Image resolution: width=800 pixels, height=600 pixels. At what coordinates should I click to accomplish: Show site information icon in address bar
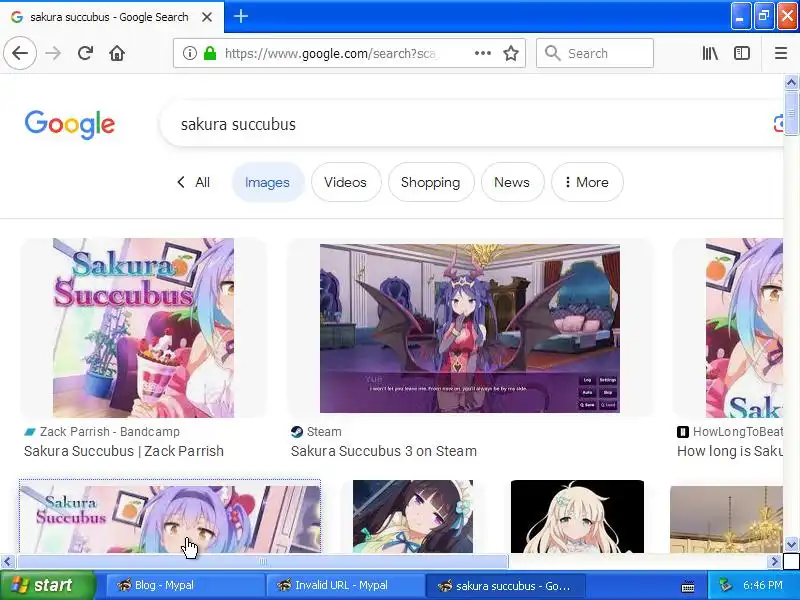[189, 53]
